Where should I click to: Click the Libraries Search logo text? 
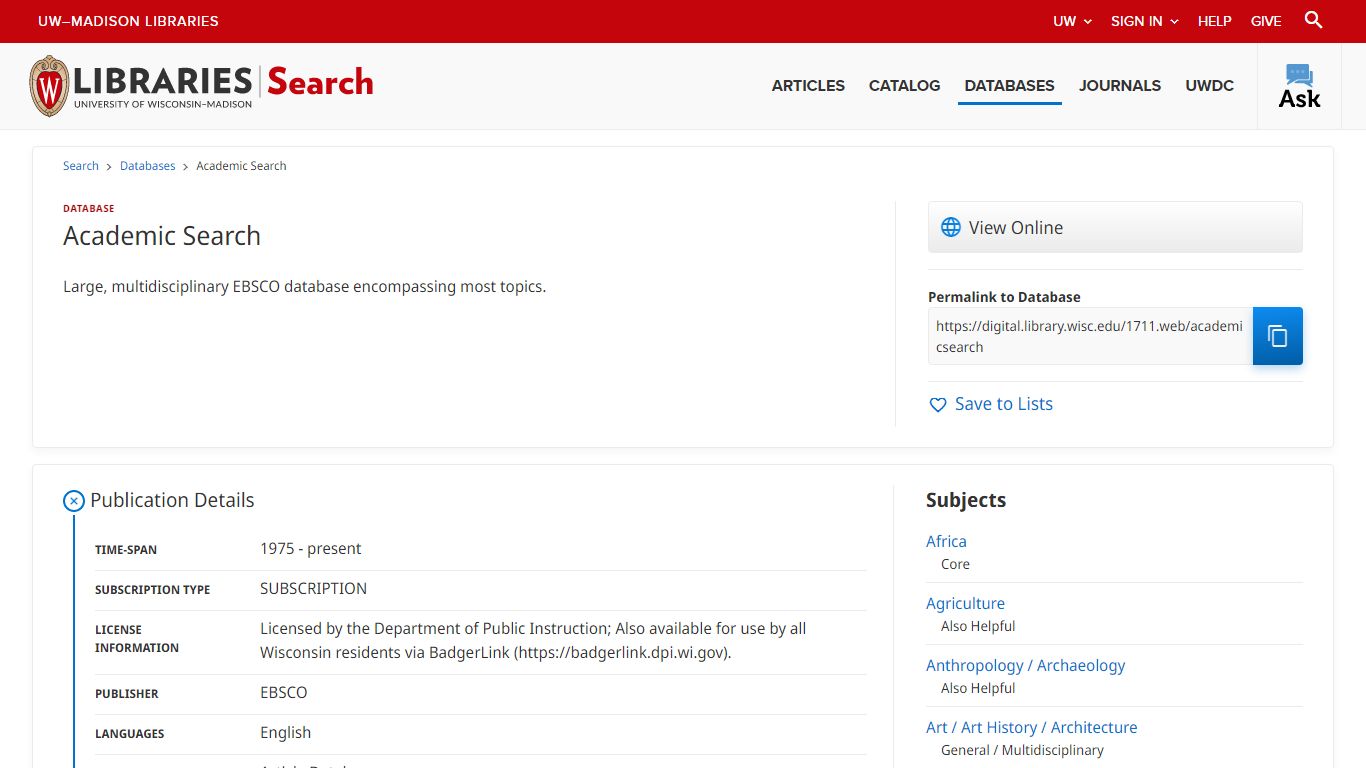coord(223,85)
